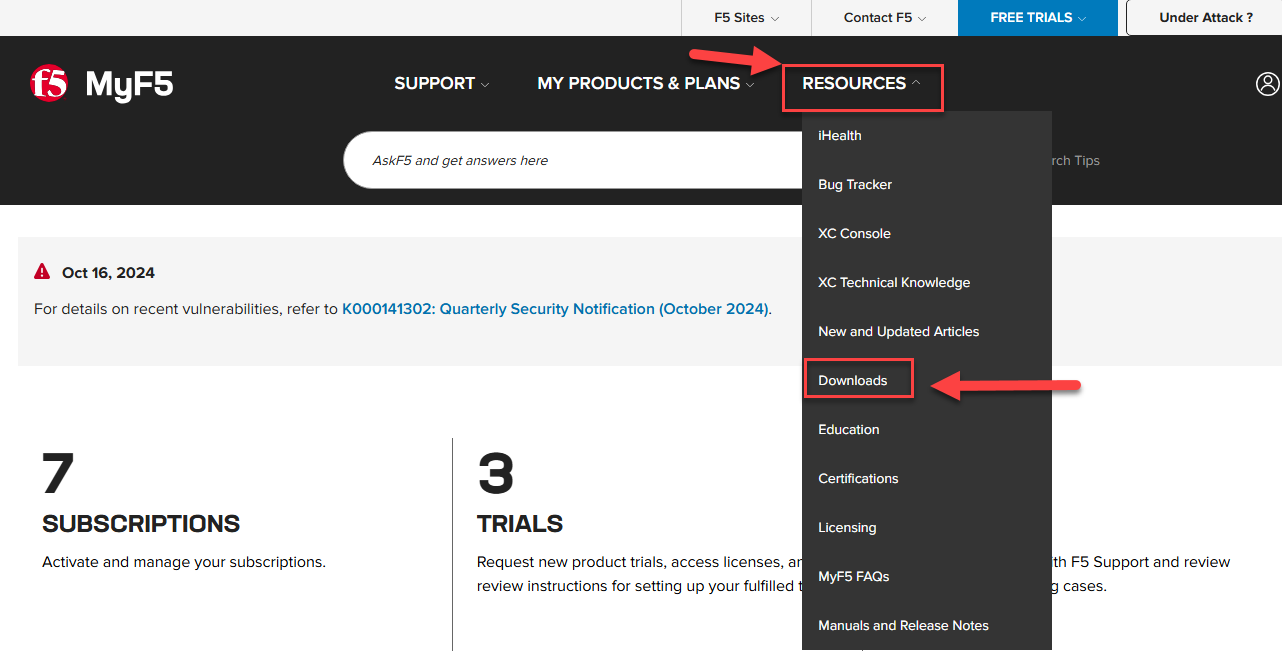1282x651 pixels.
Task: Open K000141302 Quarterly Security Notification link
Action: pyautogui.click(x=555, y=309)
